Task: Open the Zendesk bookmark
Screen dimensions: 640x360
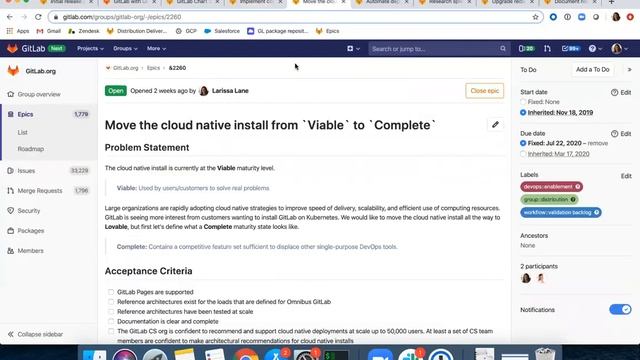Action: pos(84,31)
